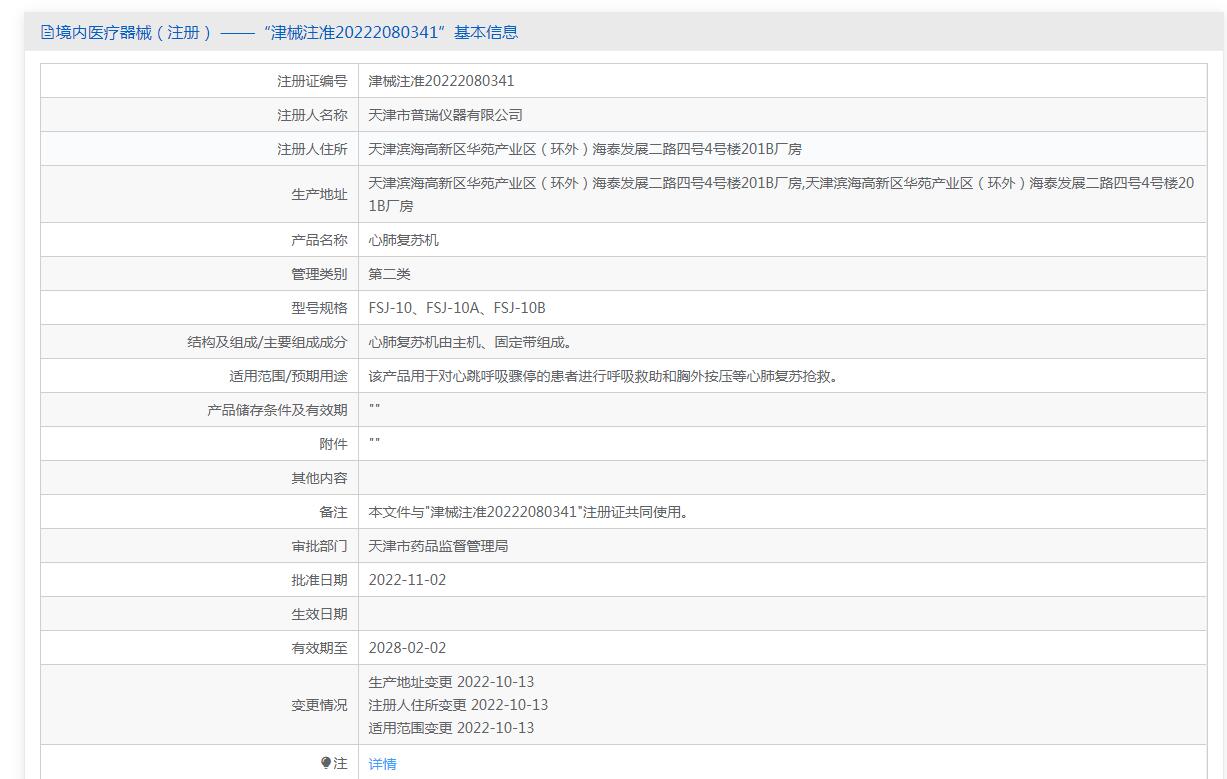
Task: Click the 产品名称 label
Action: [x=319, y=240]
